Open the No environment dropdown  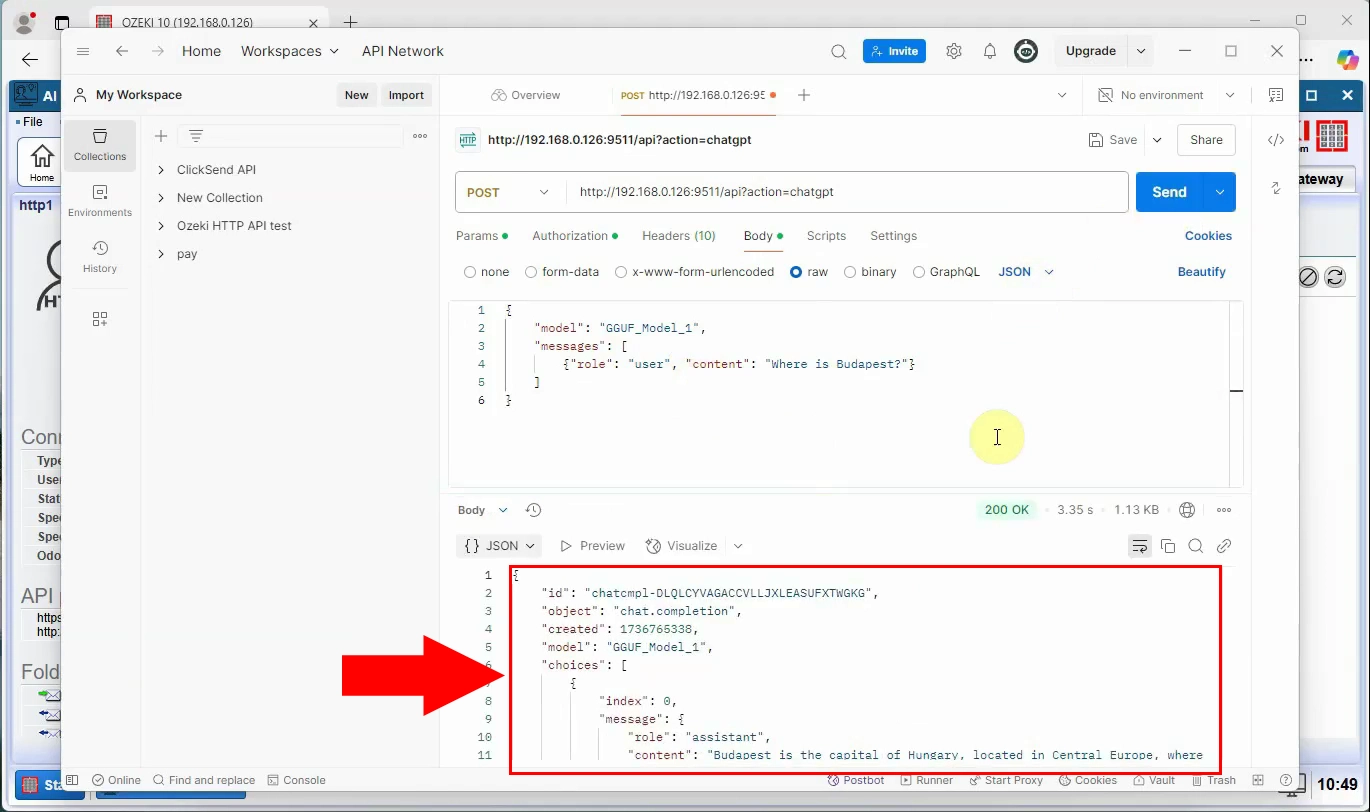coord(1166,95)
